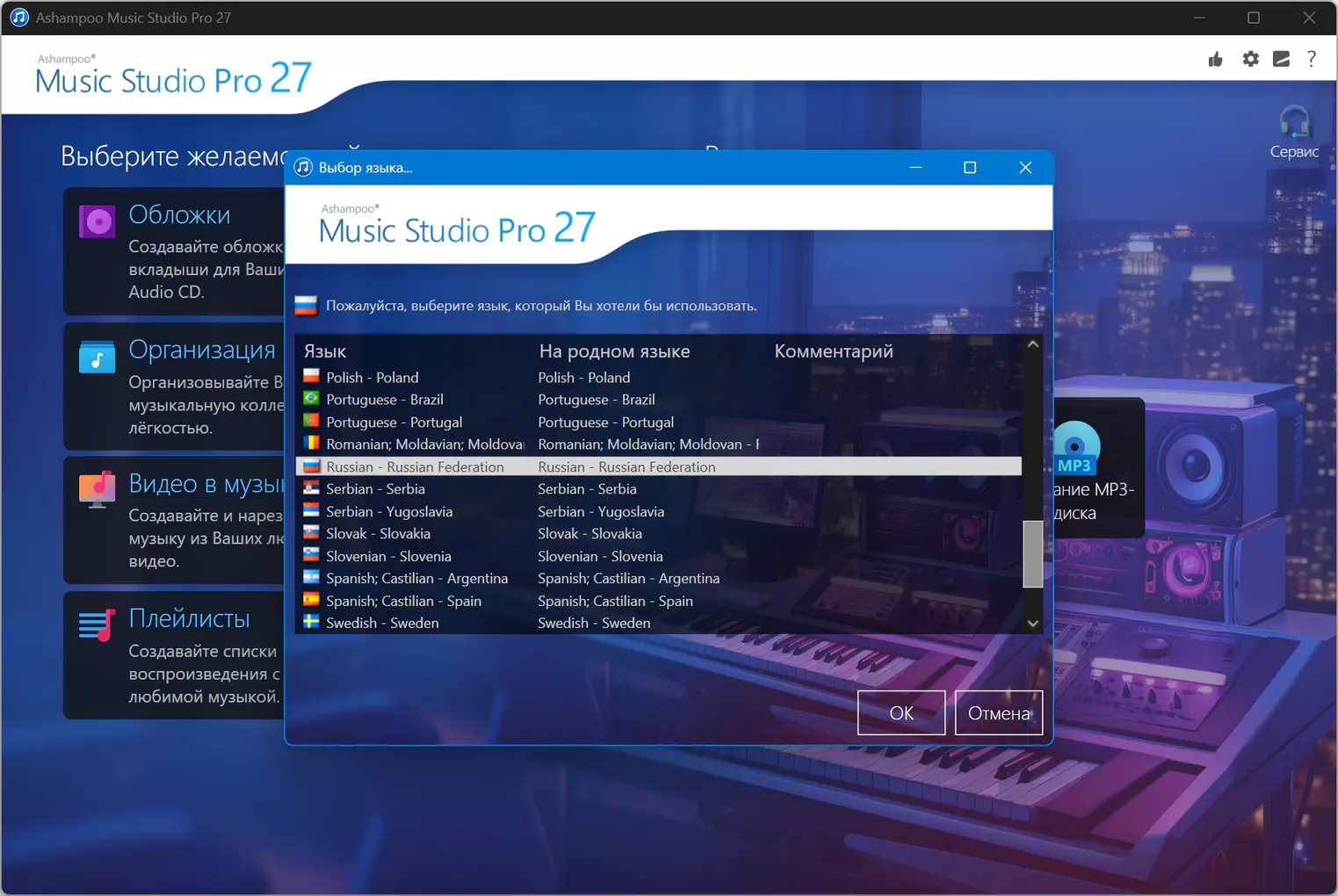The height and width of the screenshot is (896, 1338).
Task: Confirm language choice with OK
Action: point(901,712)
